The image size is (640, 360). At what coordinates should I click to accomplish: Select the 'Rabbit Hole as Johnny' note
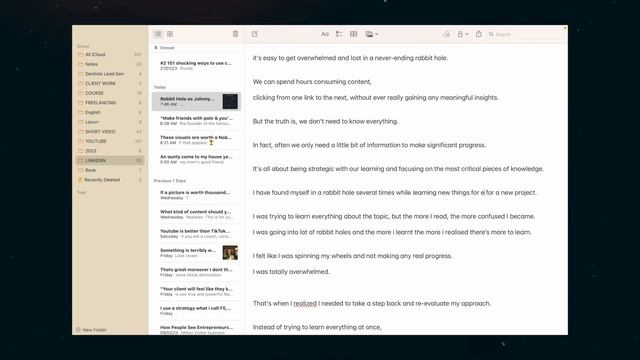tap(196, 101)
